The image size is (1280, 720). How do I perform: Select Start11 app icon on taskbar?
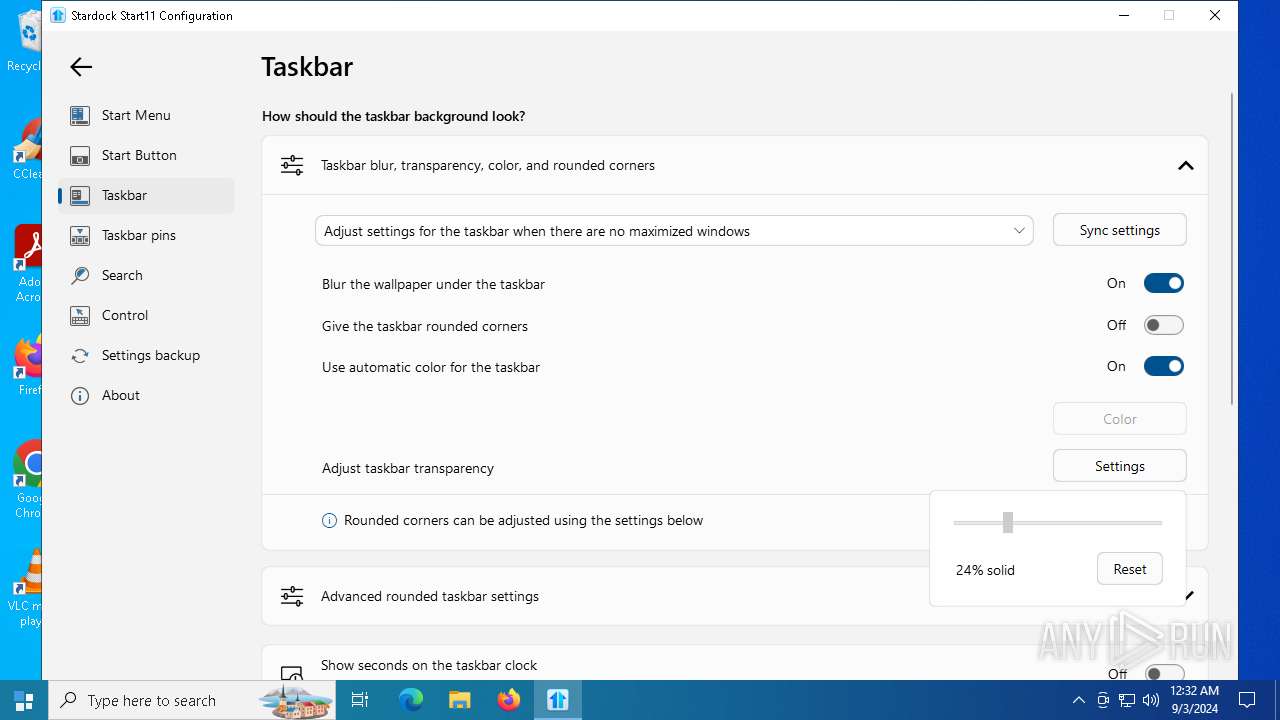tap(557, 700)
